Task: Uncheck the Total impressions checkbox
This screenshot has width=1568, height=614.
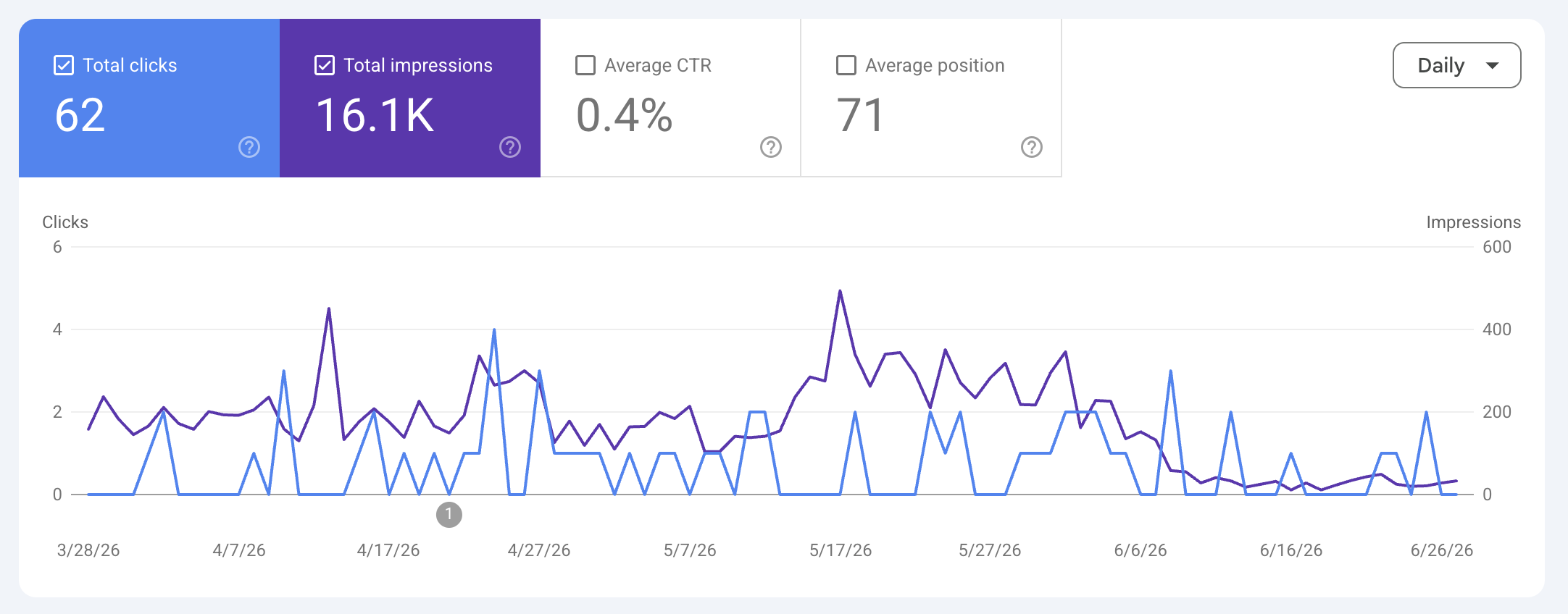Action: point(325,65)
